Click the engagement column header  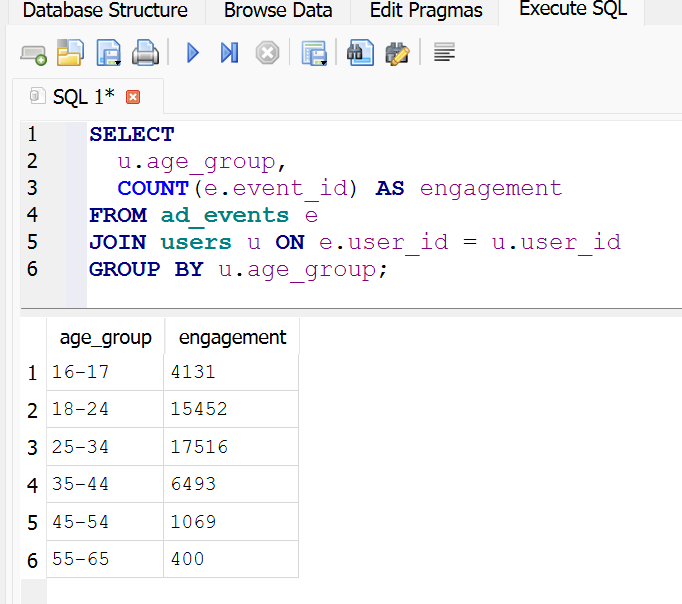click(x=232, y=338)
